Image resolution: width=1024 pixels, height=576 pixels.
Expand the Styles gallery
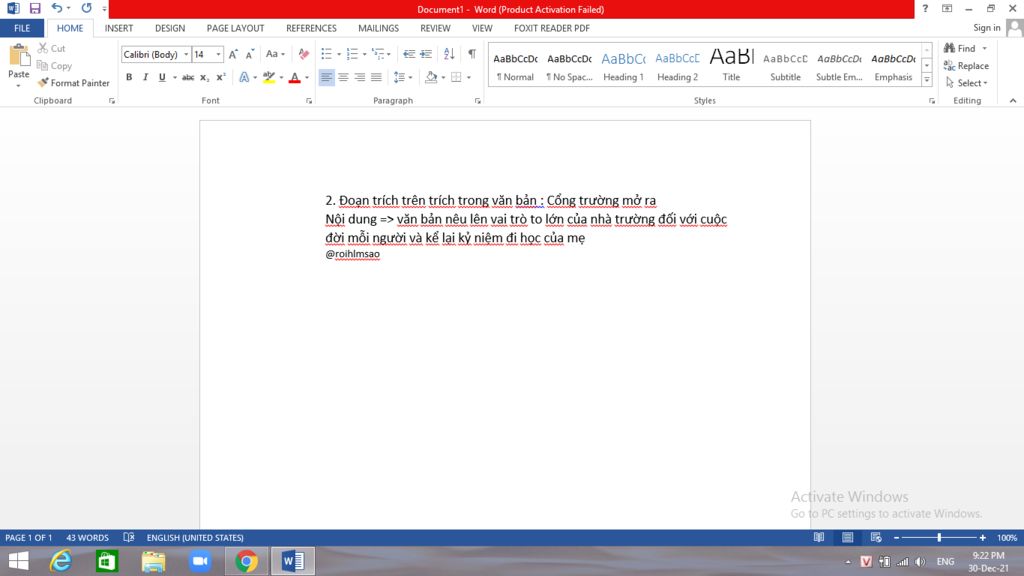click(927, 80)
